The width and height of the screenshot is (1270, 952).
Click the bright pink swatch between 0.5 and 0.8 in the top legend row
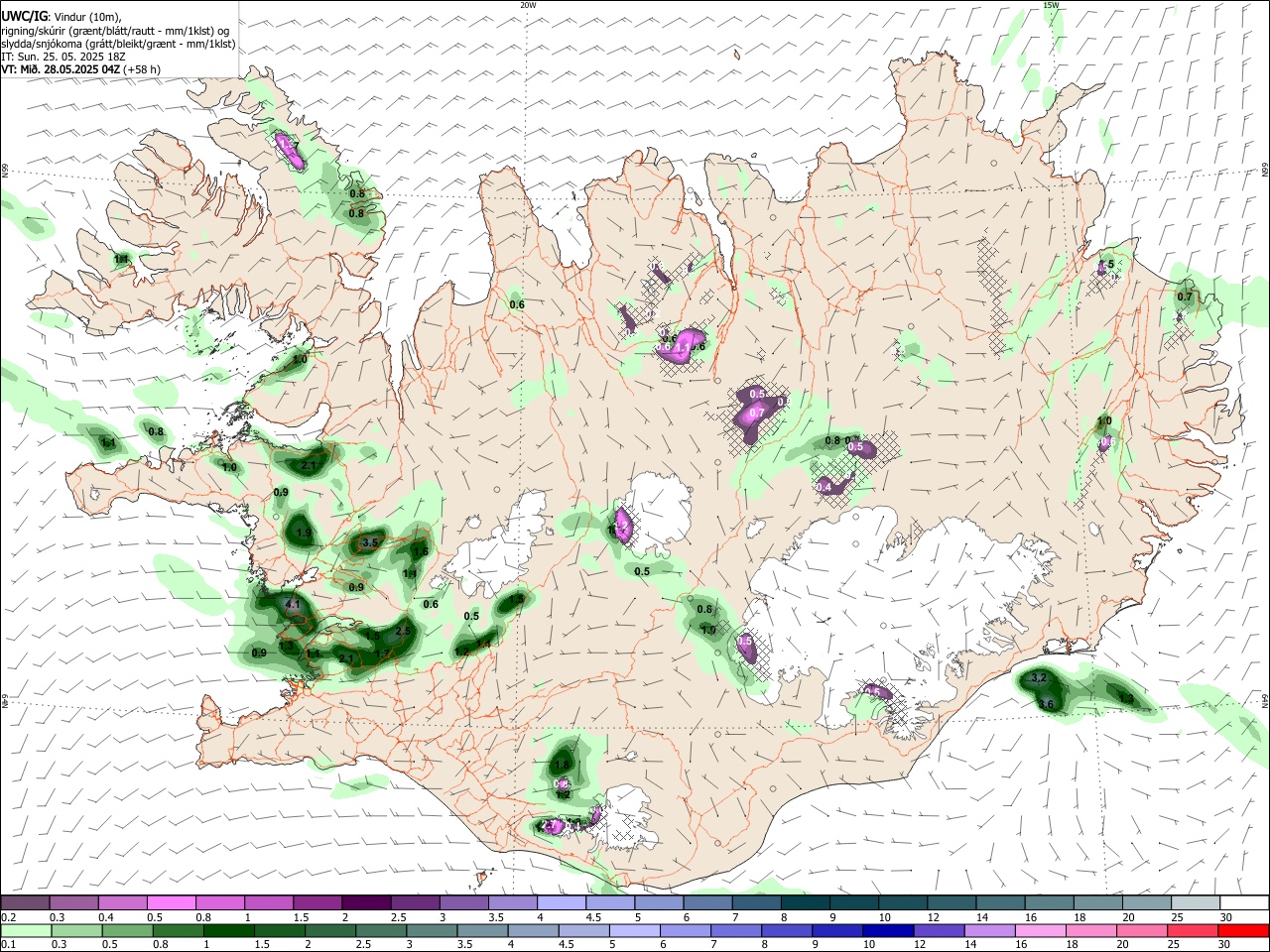[x=171, y=902]
